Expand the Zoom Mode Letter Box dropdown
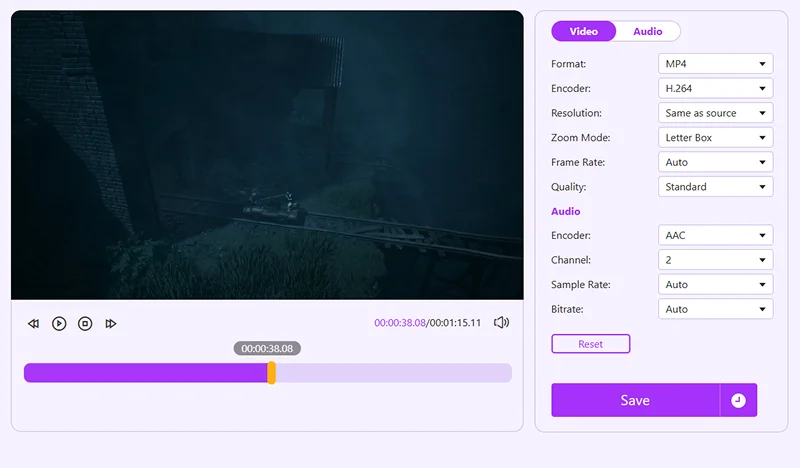800x468 pixels. [715, 137]
